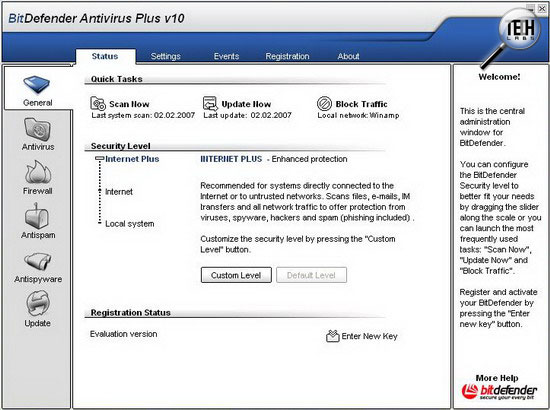Open the Events tab
550x410 pixels.
[226, 56]
